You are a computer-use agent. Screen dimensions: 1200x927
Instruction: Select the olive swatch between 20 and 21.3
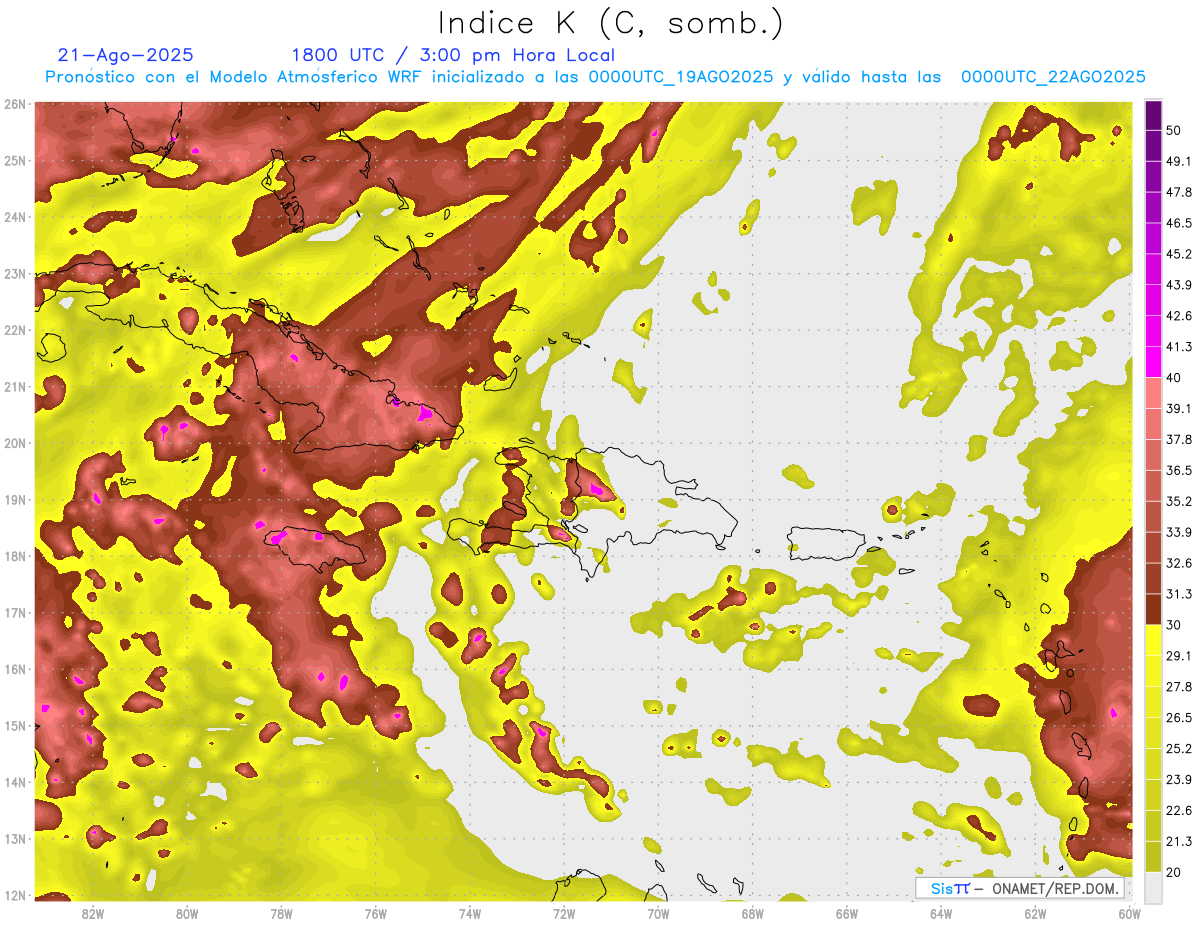point(1153,857)
